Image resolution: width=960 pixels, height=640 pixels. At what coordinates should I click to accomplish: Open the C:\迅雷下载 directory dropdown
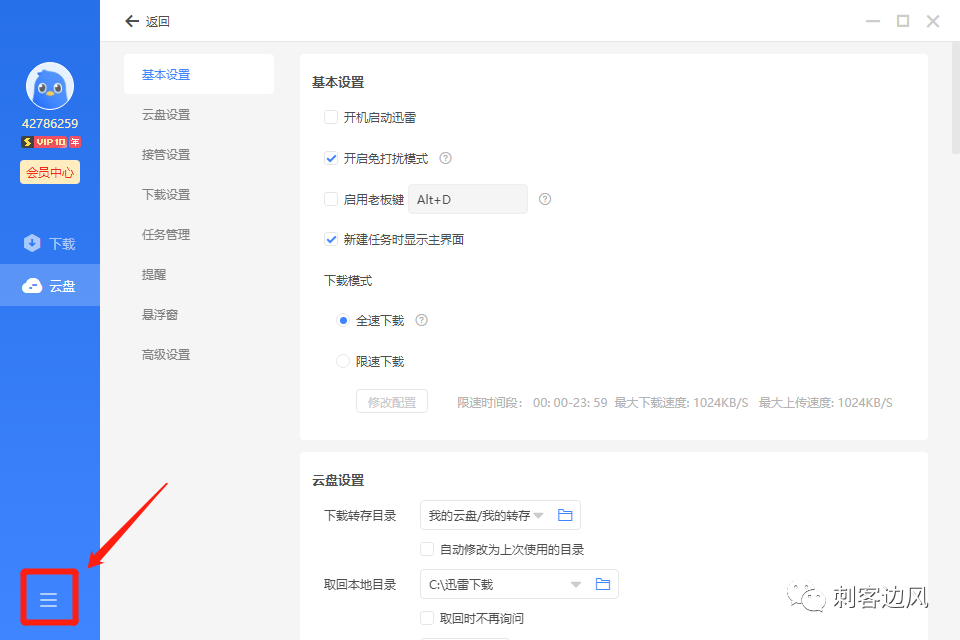(575, 584)
